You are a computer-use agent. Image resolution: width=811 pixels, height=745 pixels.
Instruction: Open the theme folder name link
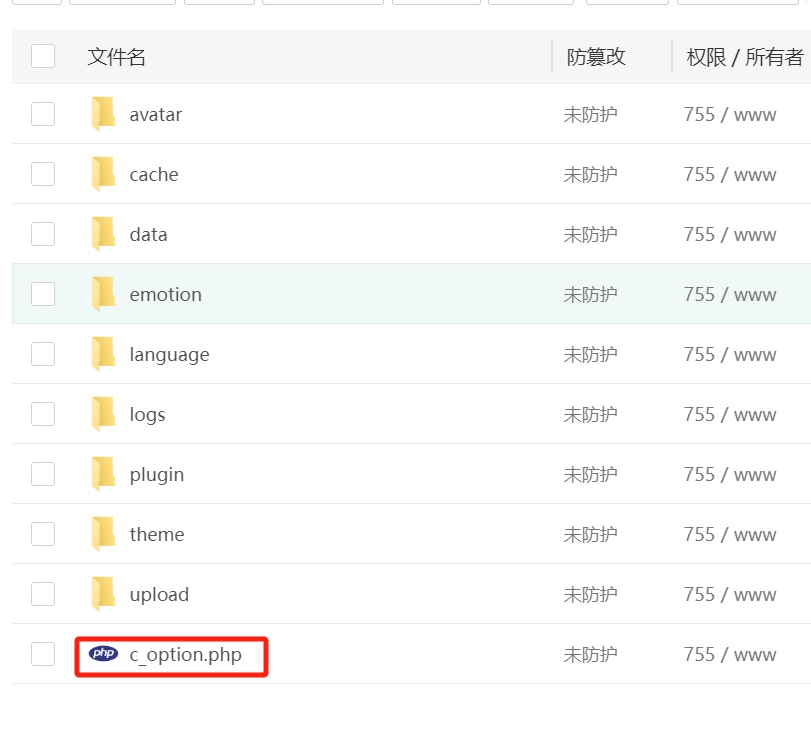[x=157, y=535]
